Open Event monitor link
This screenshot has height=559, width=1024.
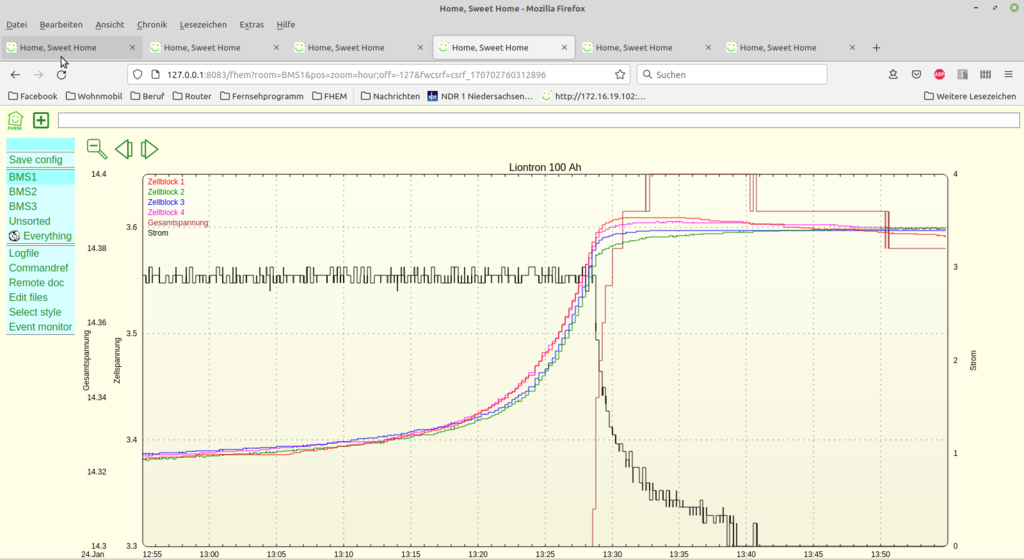40,327
